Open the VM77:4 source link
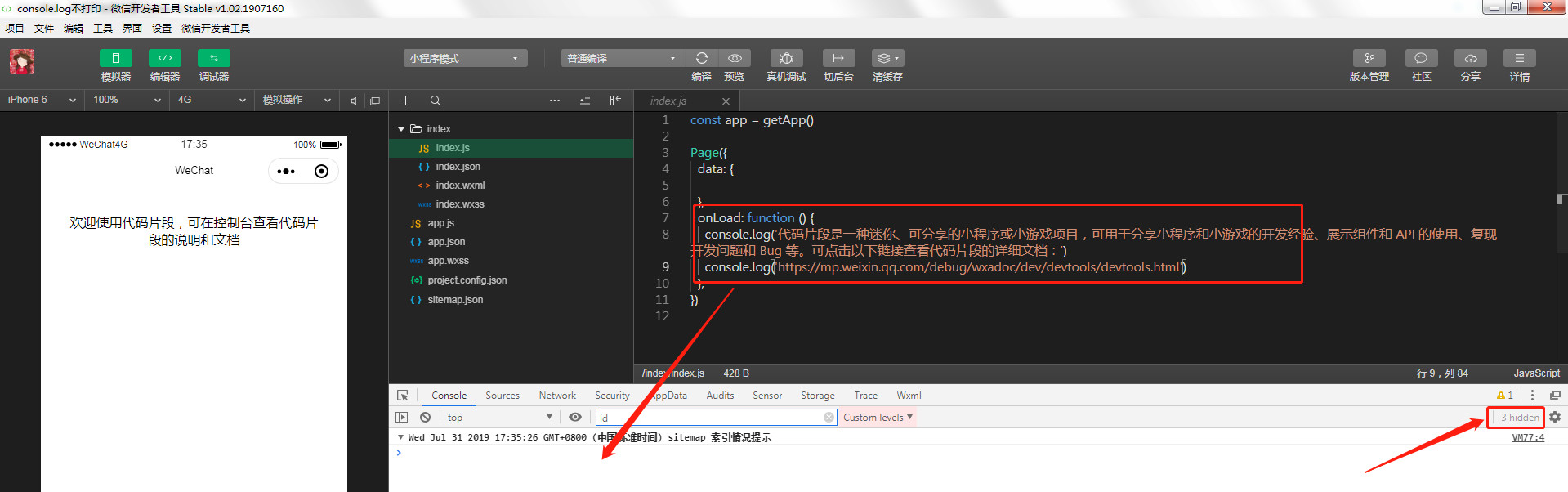Image resolution: width=1568 pixels, height=492 pixels. 1528,438
